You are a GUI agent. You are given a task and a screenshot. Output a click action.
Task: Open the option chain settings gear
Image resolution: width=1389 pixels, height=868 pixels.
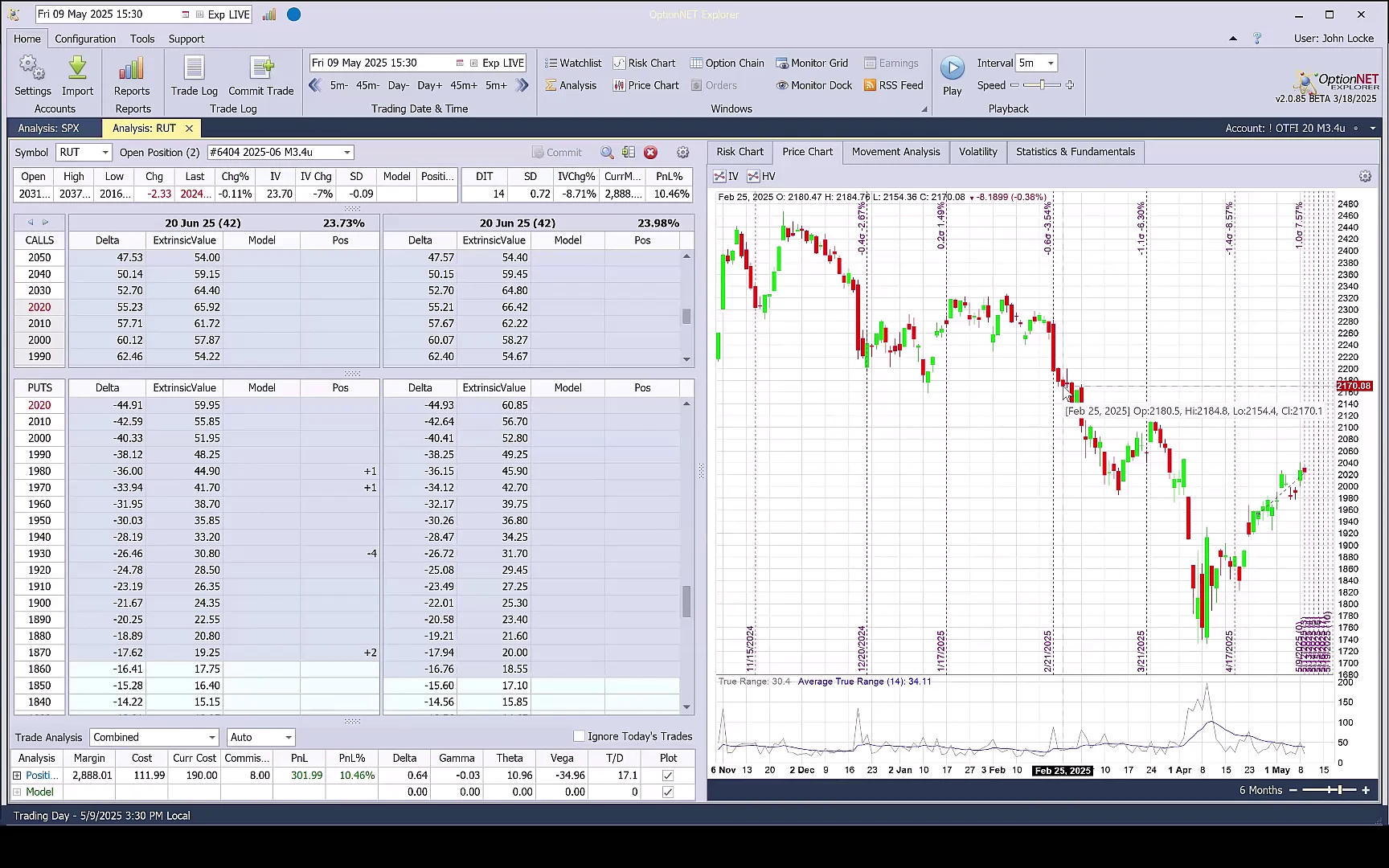coord(682,153)
